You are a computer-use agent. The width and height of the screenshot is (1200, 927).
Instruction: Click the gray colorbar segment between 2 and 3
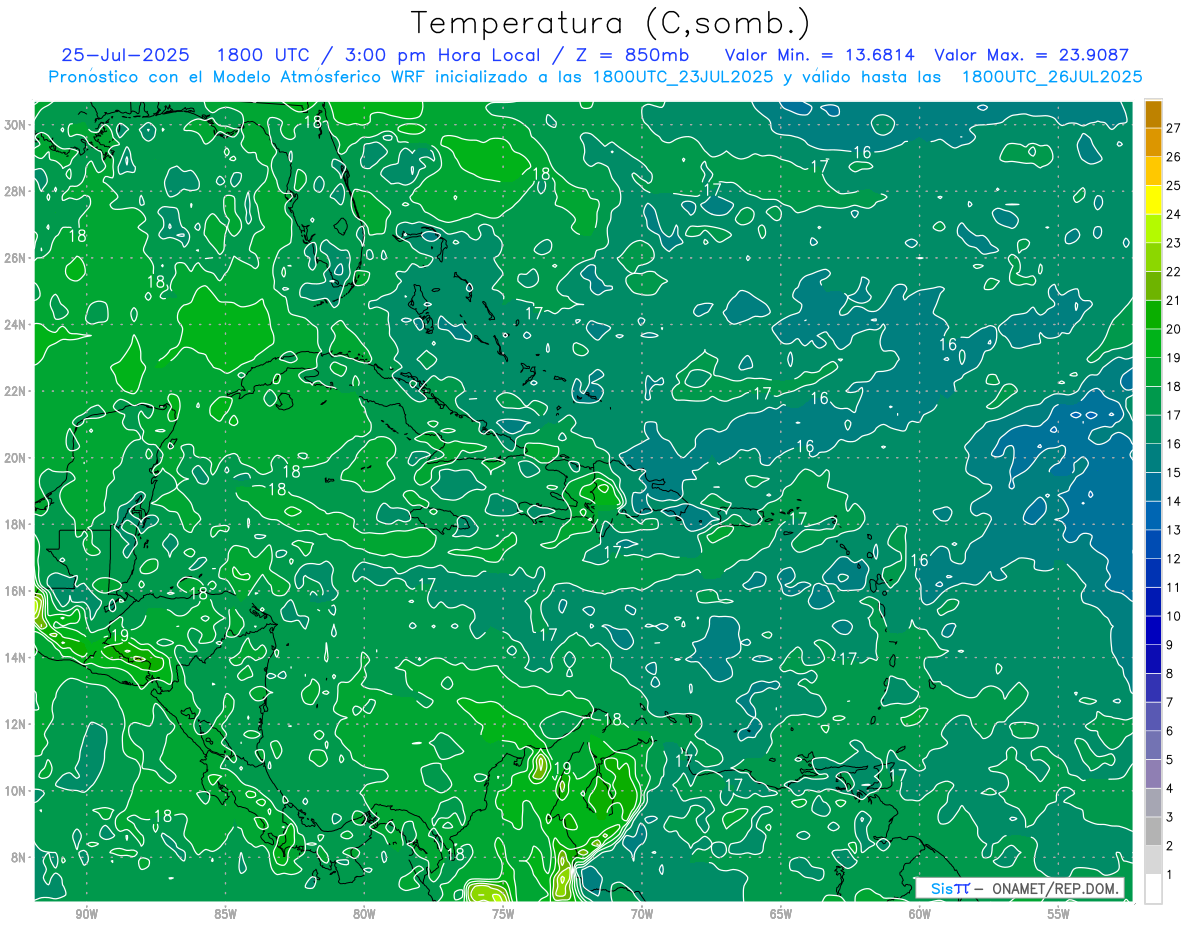tap(1154, 831)
